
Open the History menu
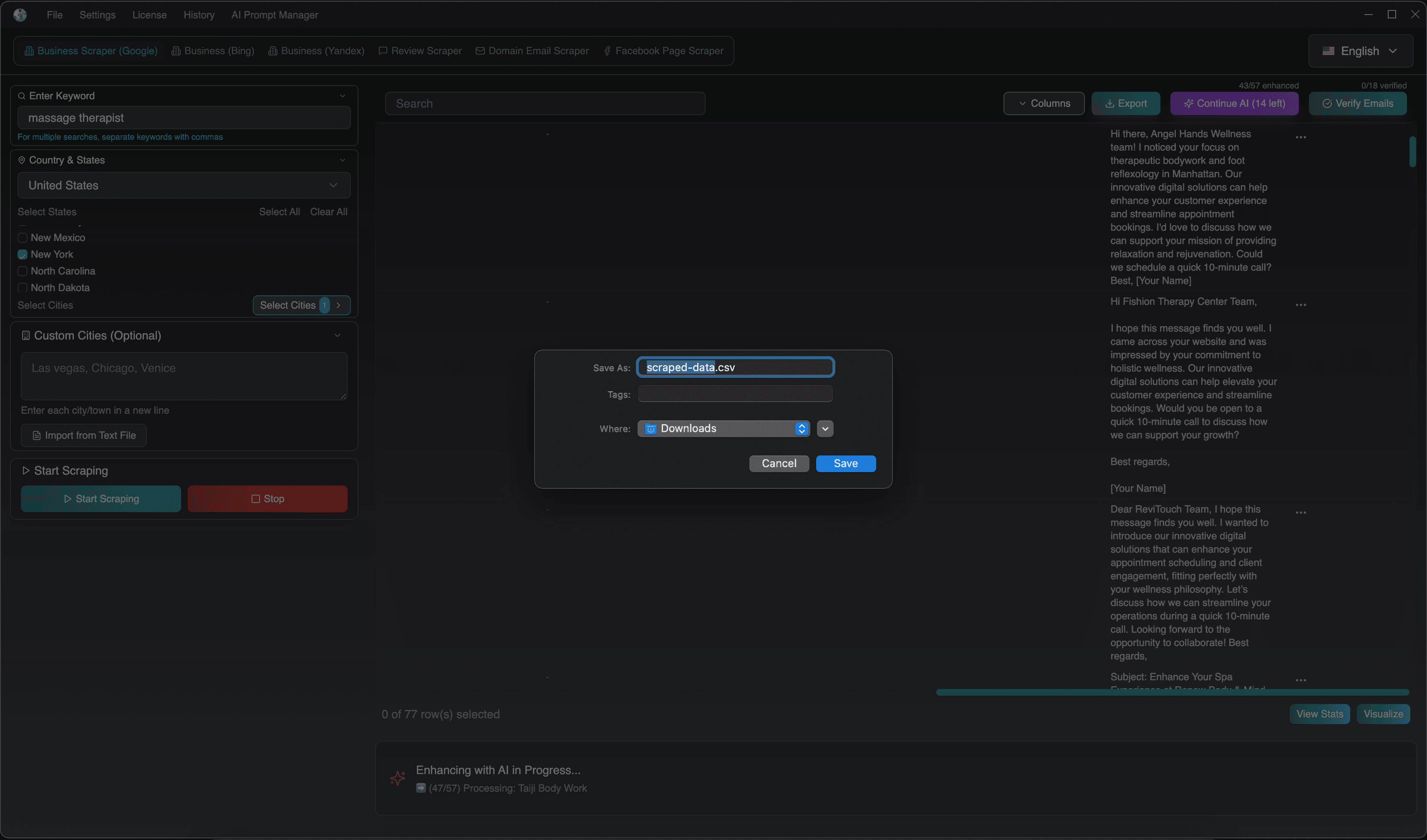[199, 15]
